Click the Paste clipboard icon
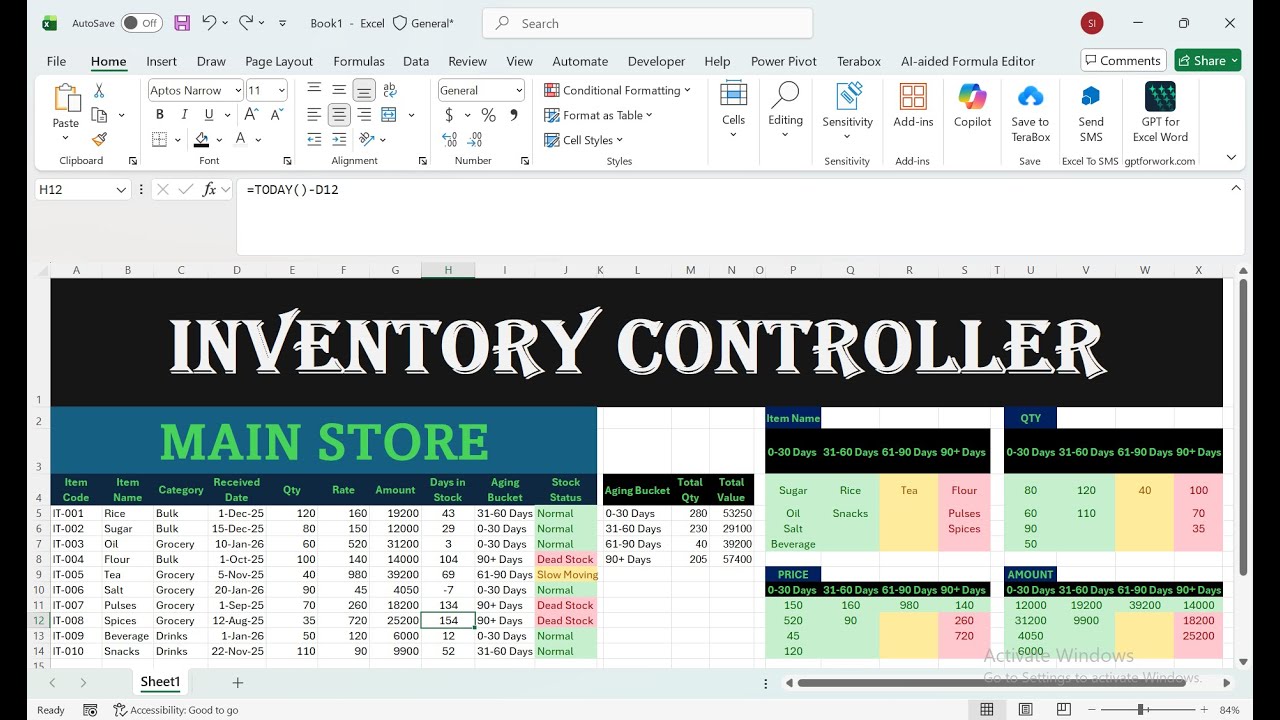 (x=66, y=99)
